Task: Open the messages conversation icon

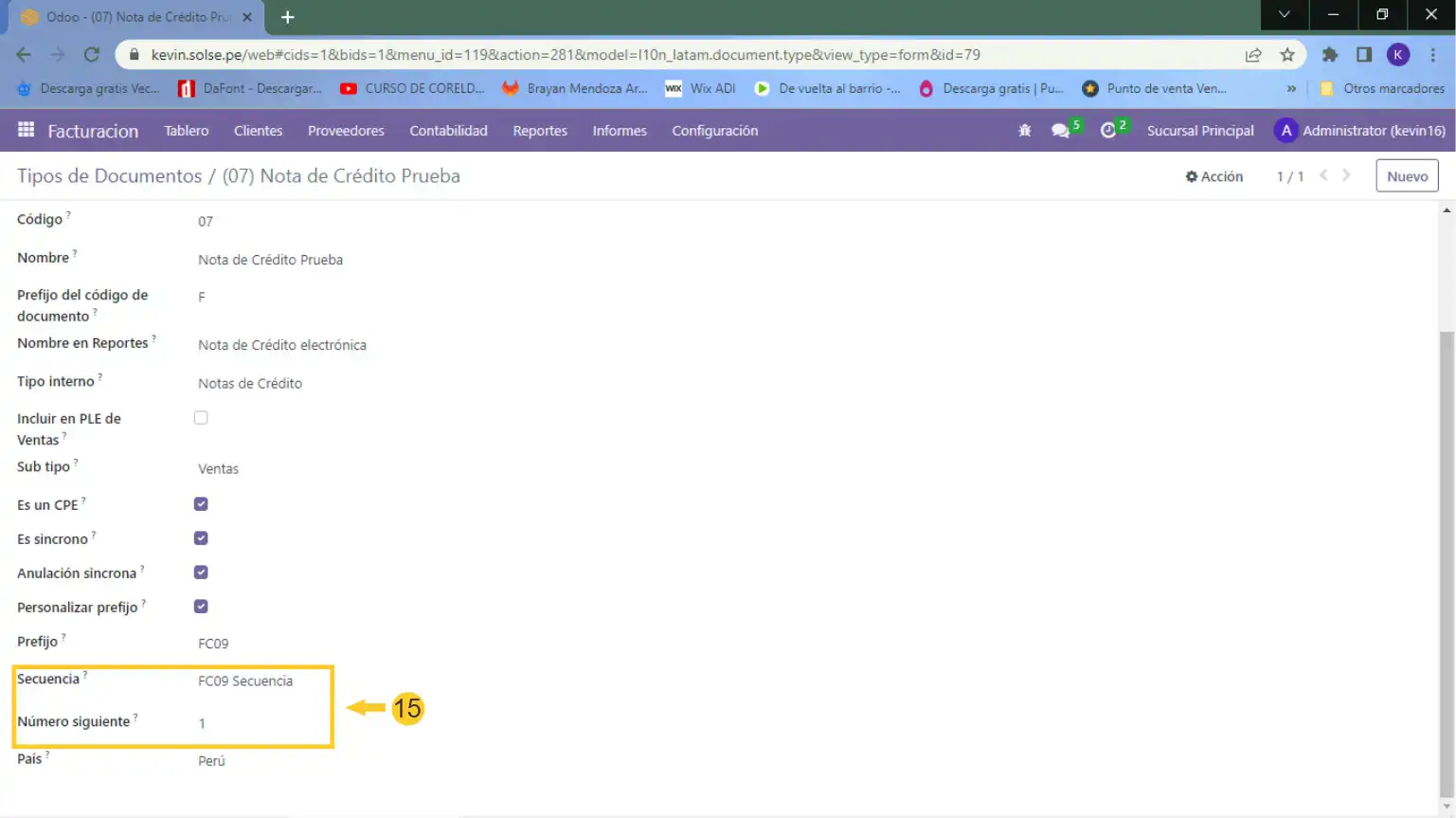Action: 1060,131
